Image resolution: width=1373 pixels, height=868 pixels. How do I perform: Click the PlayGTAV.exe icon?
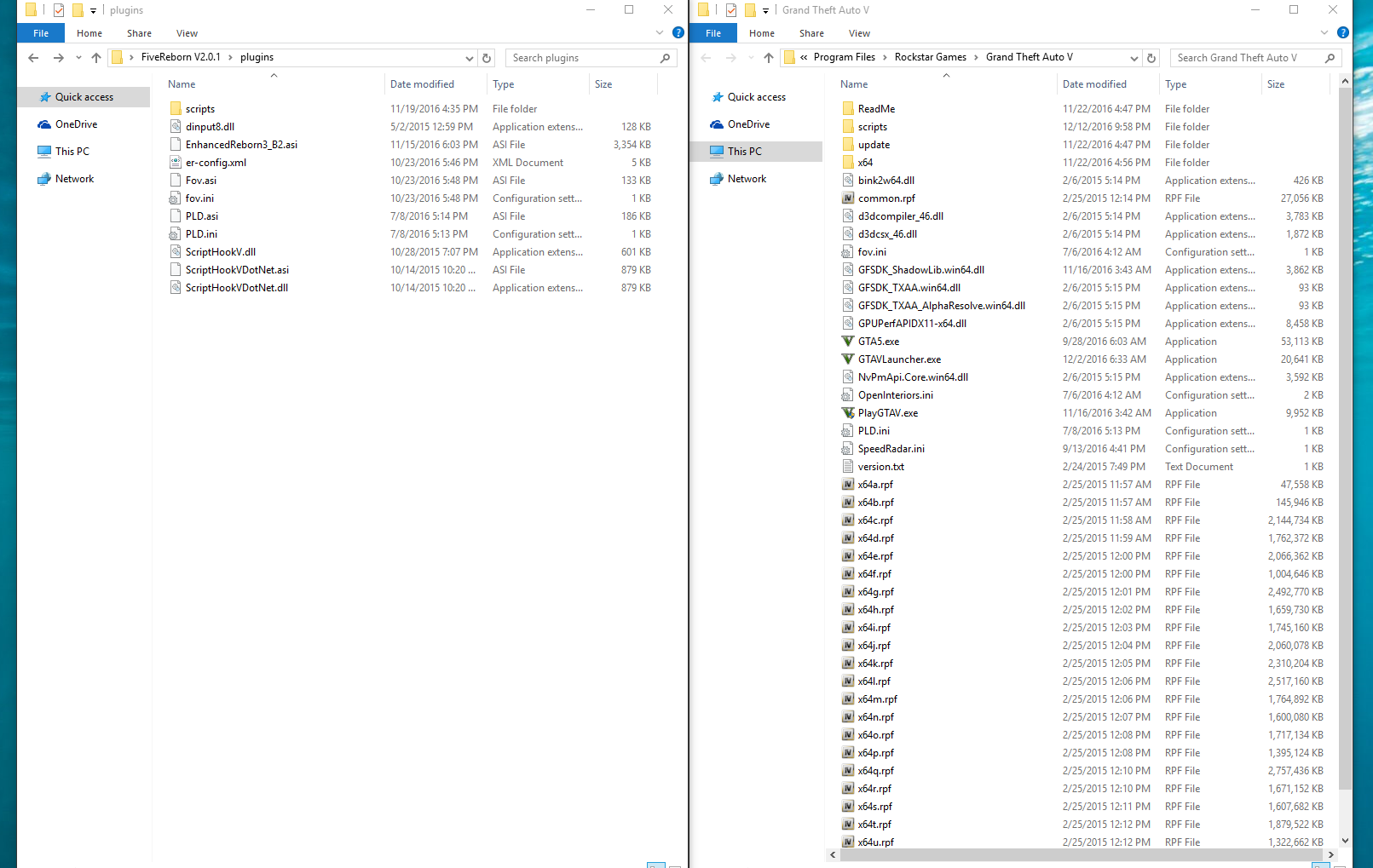pos(848,413)
